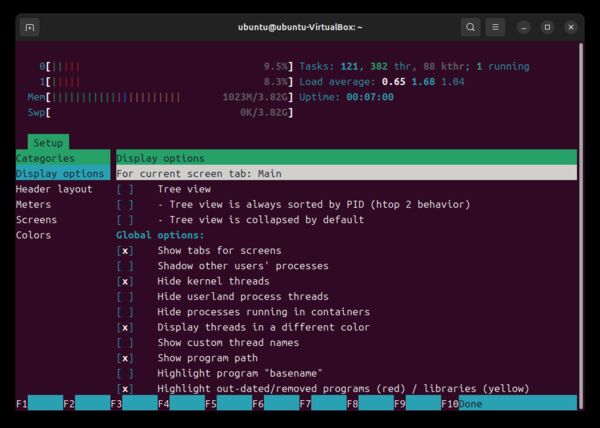The height and width of the screenshot is (428, 600).
Task: Click the Load average values
Action: 423,82
